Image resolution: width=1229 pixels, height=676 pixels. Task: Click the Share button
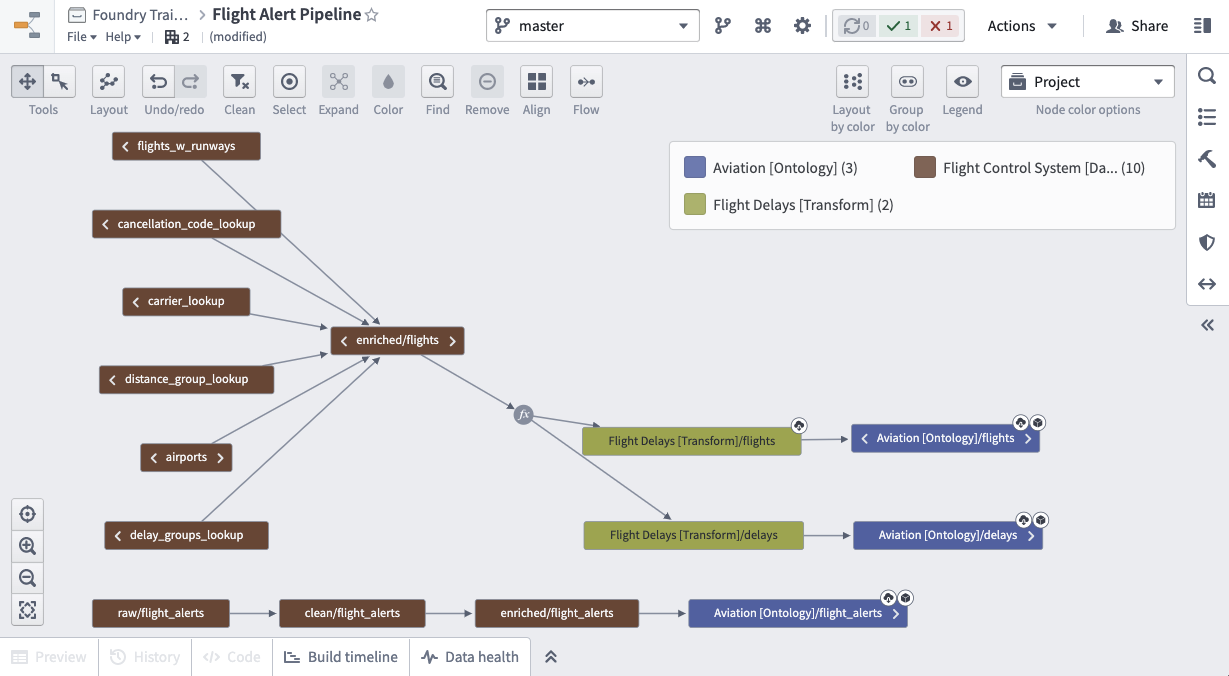[1137, 26]
